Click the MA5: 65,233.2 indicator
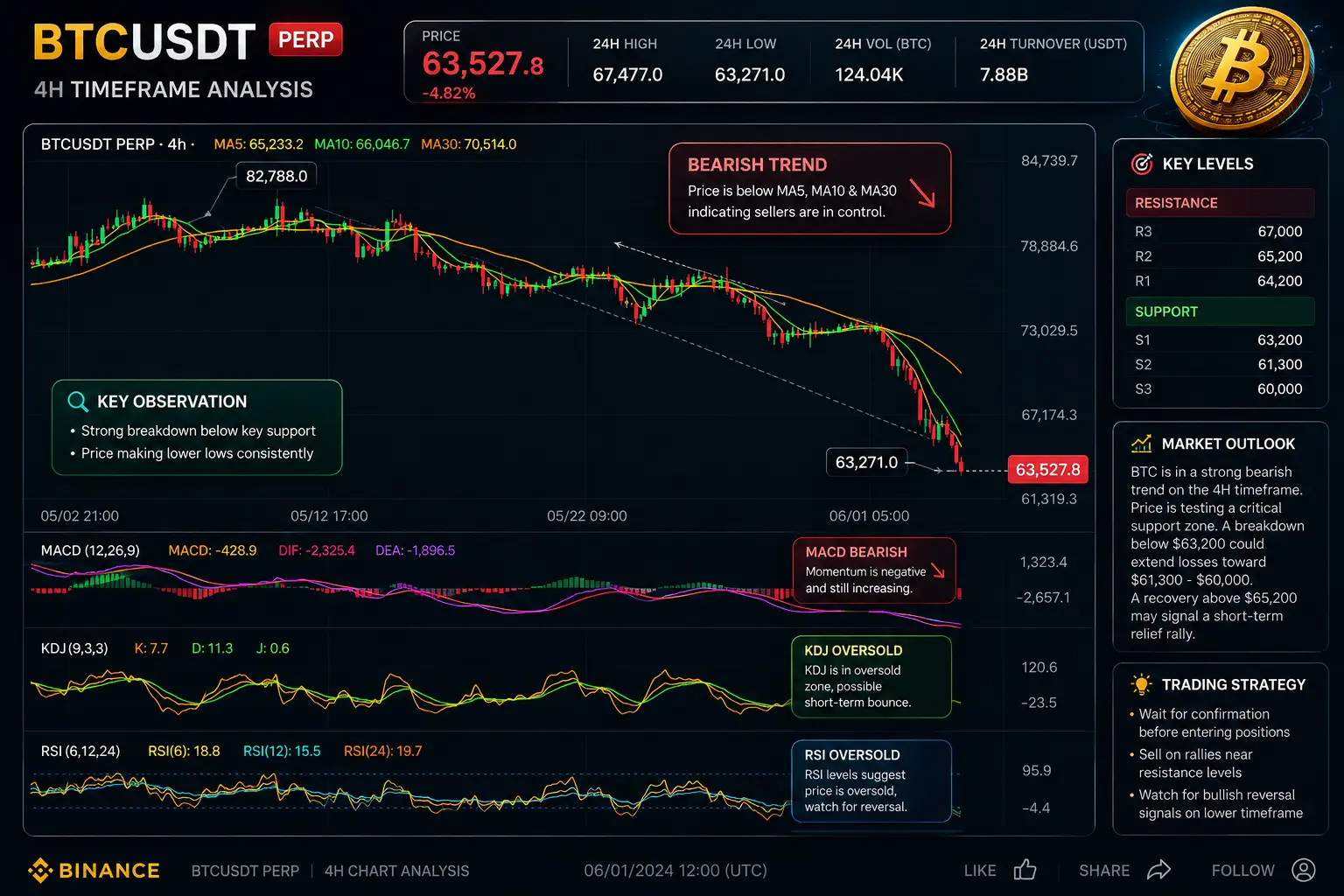The height and width of the screenshot is (896, 1344). pyautogui.click(x=258, y=144)
